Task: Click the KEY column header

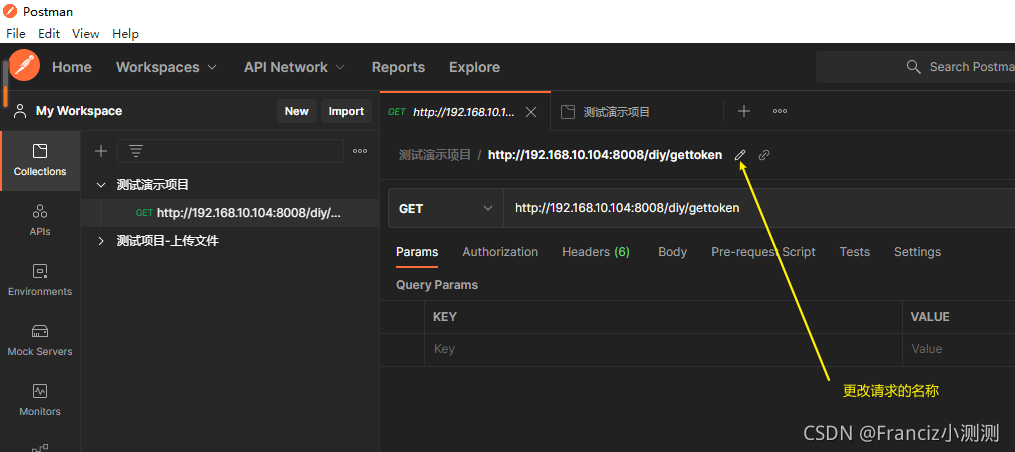Action: pos(445,317)
